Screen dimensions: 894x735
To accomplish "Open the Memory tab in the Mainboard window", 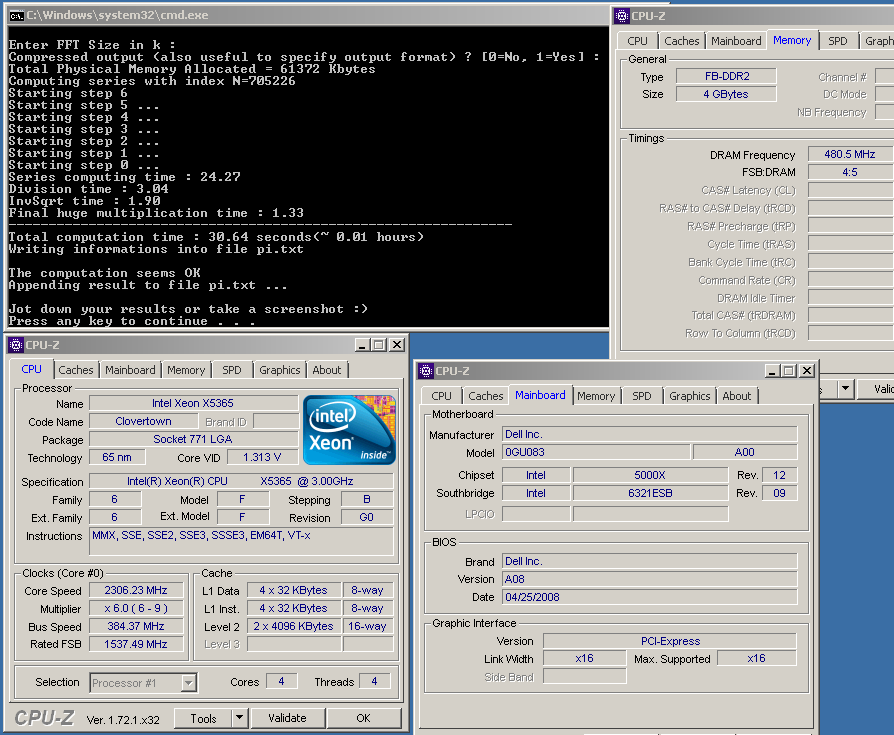I will coord(596,396).
